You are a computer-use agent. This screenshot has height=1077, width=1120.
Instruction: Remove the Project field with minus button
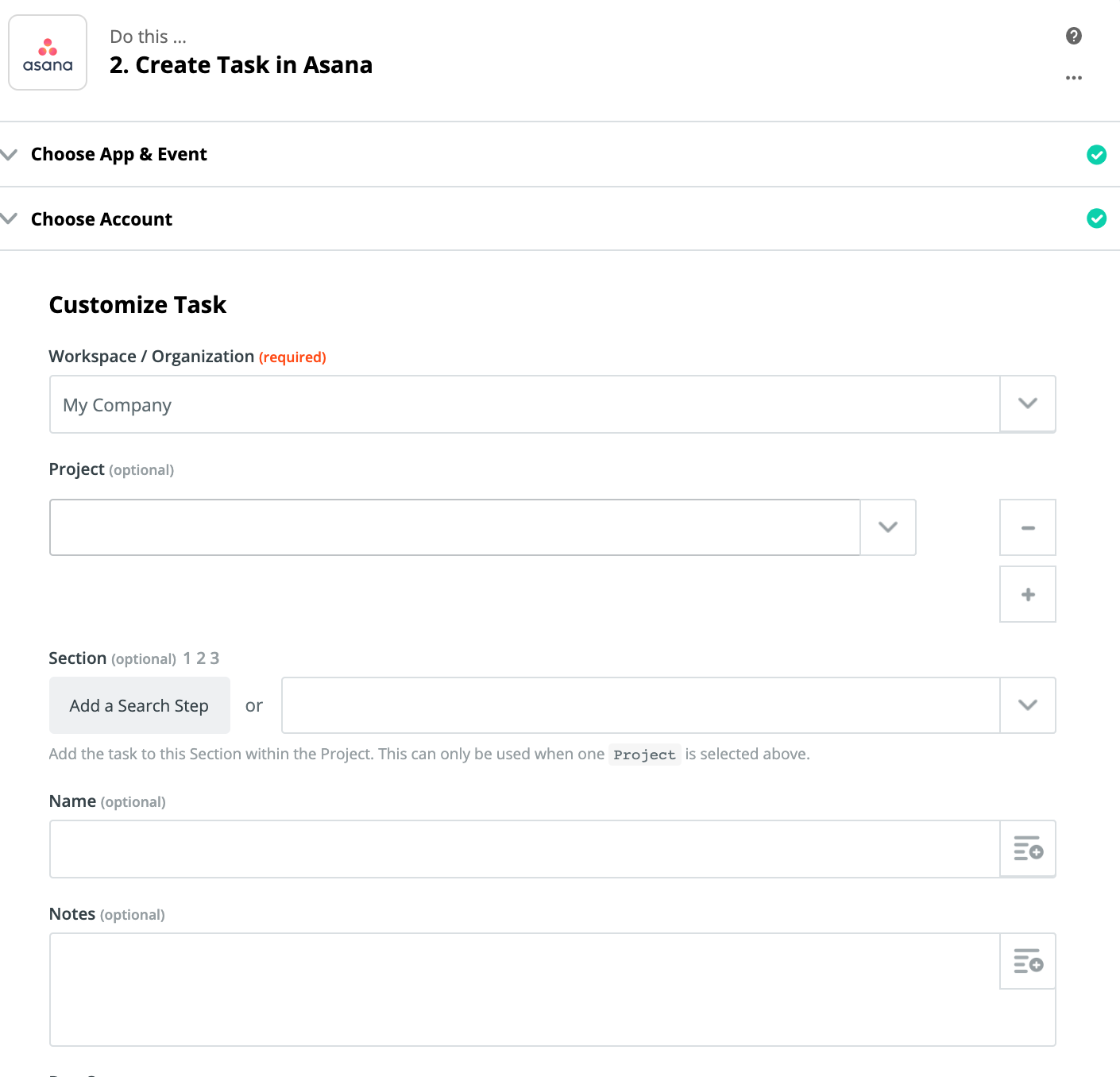point(1028,527)
